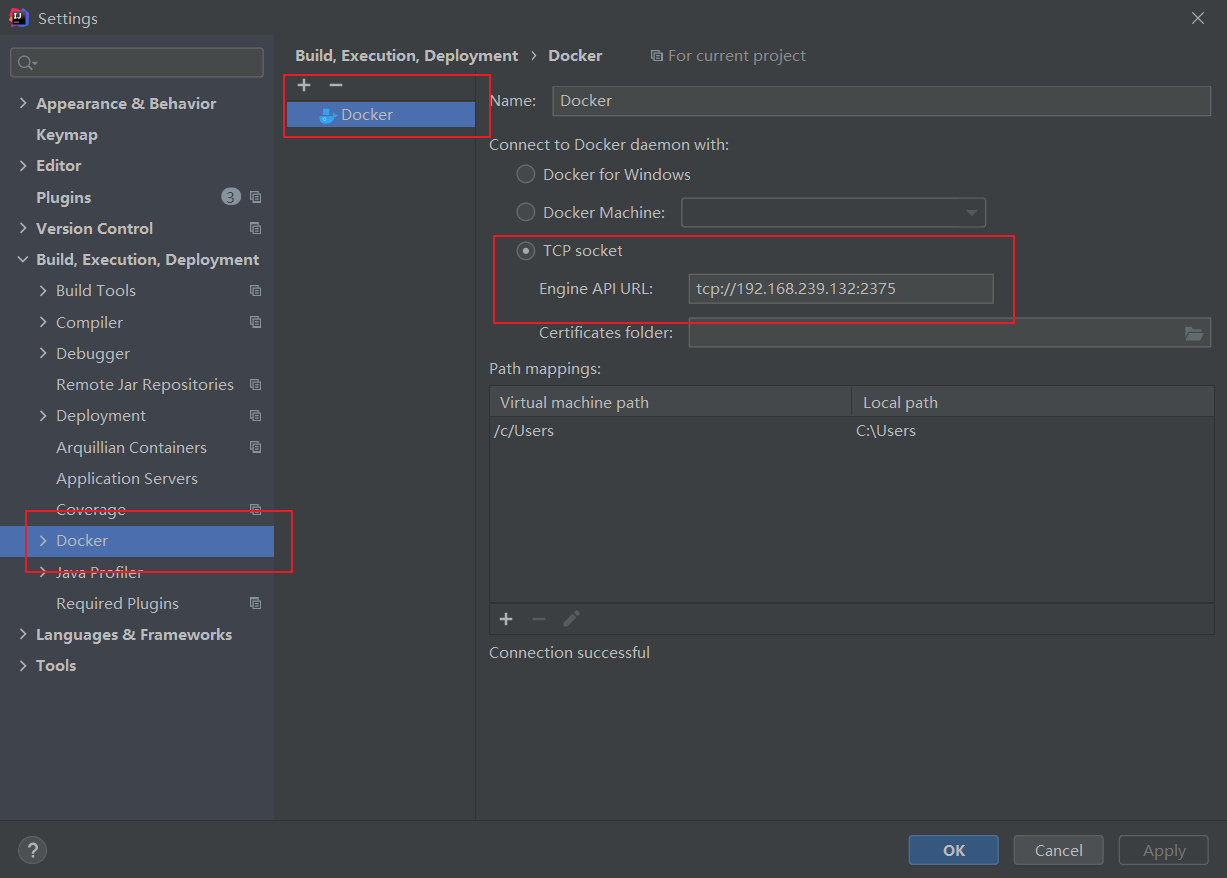The width and height of the screenshot is (1227, 878).
Task: Select Docker entry in configurations list
Action: coord(381,115)
